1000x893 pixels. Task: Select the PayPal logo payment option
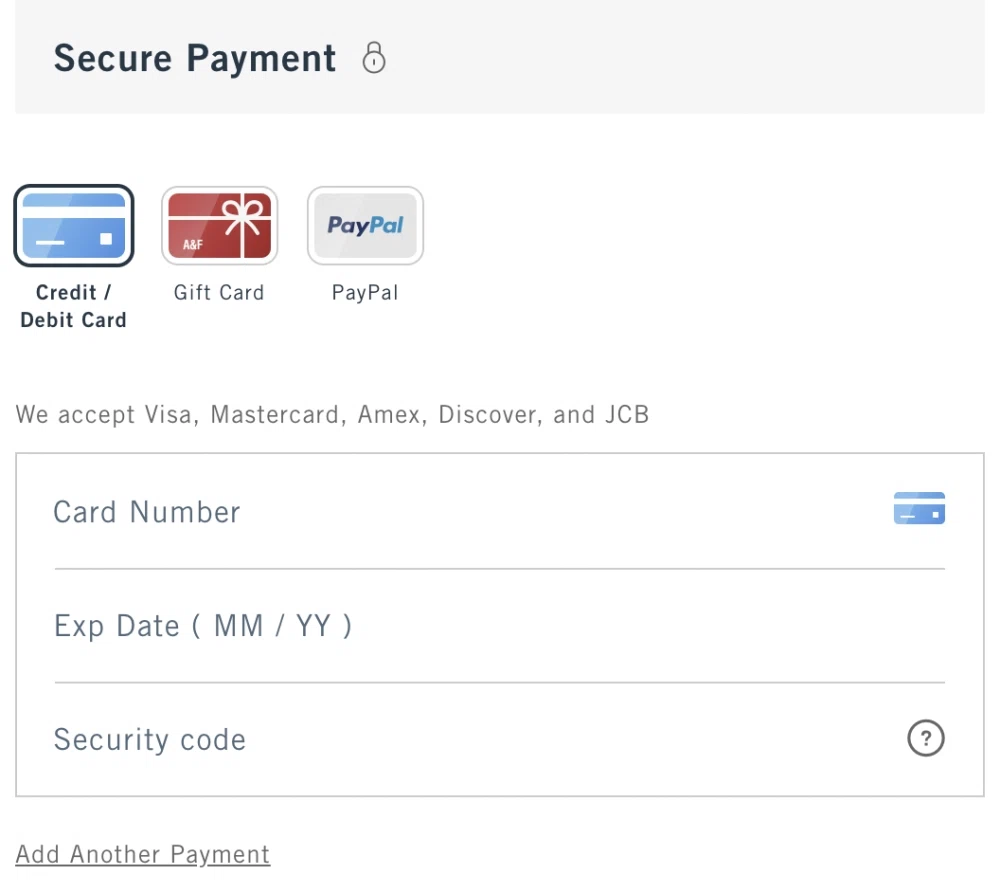click(x=365, y=226)
